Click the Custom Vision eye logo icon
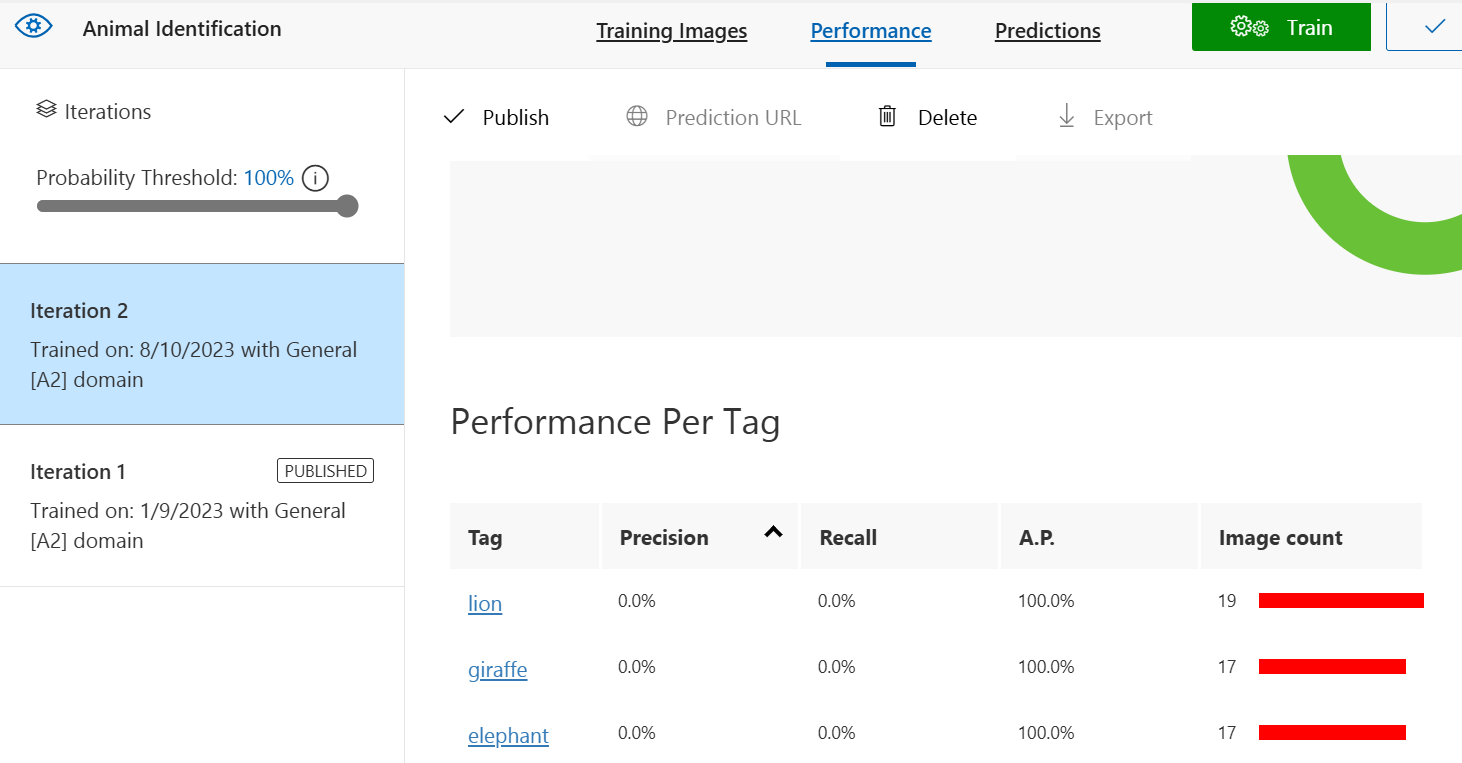Screen dimensions: 1462x763 click(x=34, y=27)
